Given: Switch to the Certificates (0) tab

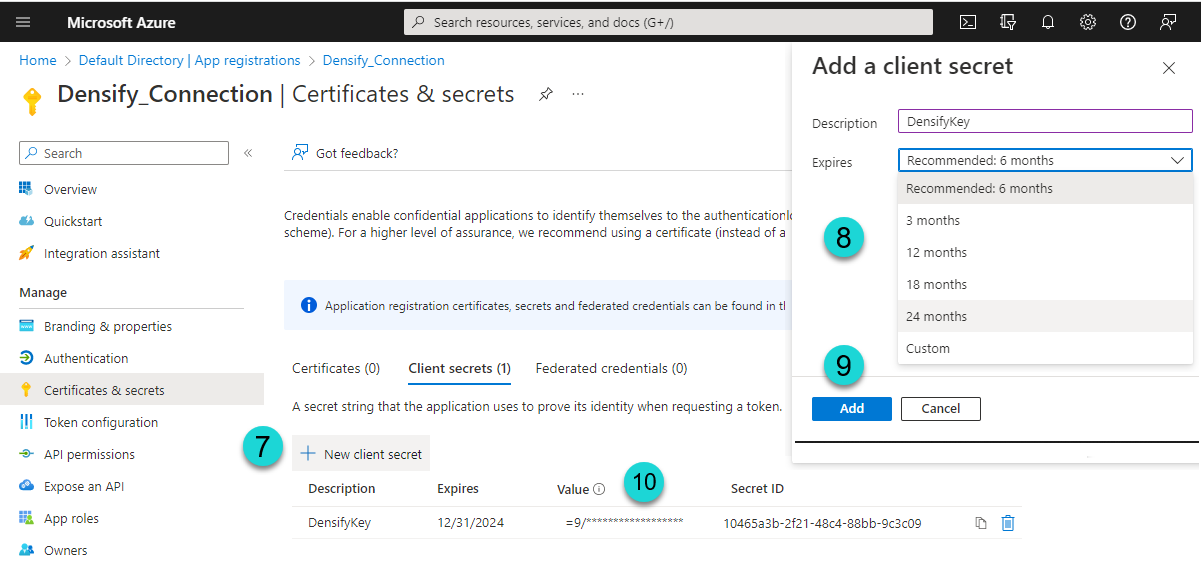Looking at the screenshot, I should click(336, 368).
